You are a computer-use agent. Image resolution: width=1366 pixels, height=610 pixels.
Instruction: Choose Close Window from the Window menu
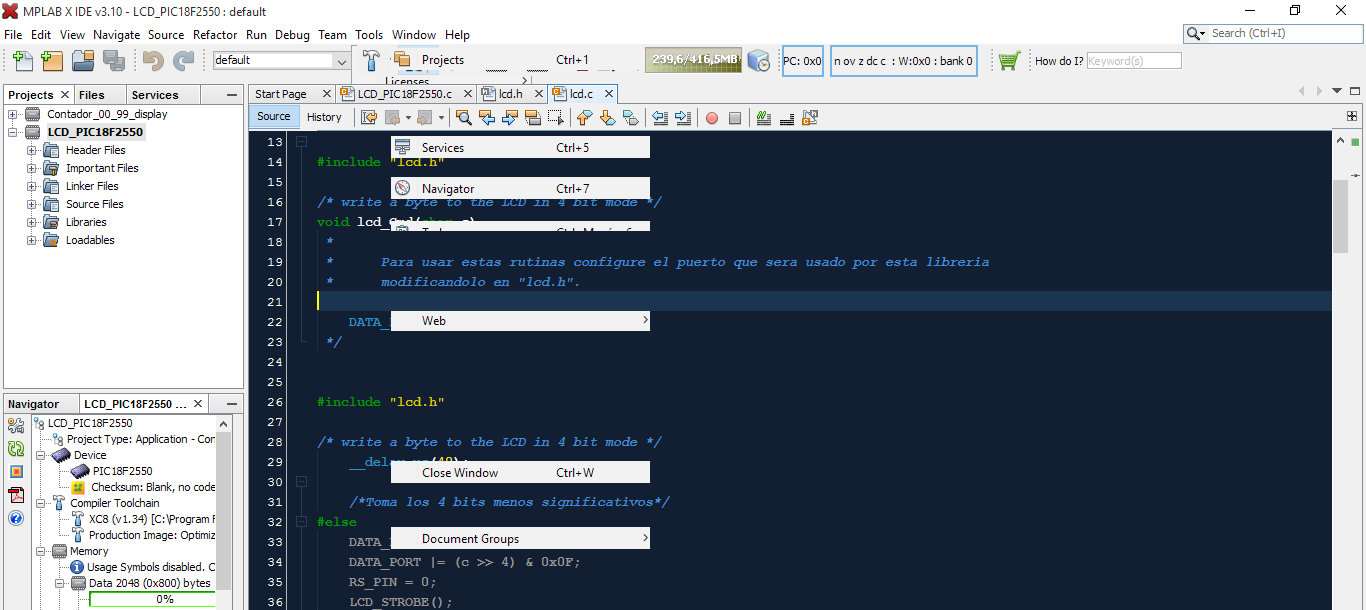point(520,472)
